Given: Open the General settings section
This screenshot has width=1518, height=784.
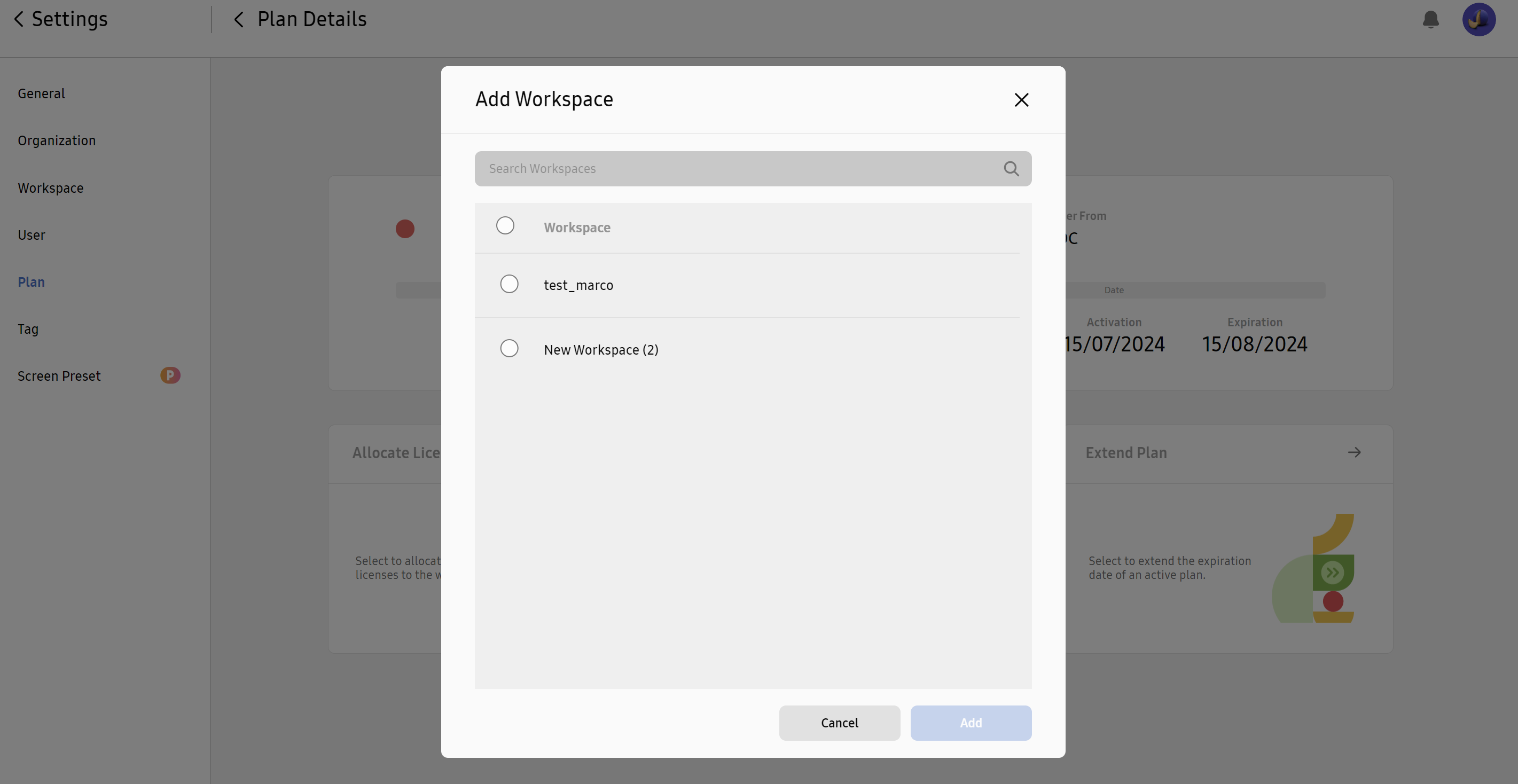Looking at the screenshot, I should [x=41, y=93].
